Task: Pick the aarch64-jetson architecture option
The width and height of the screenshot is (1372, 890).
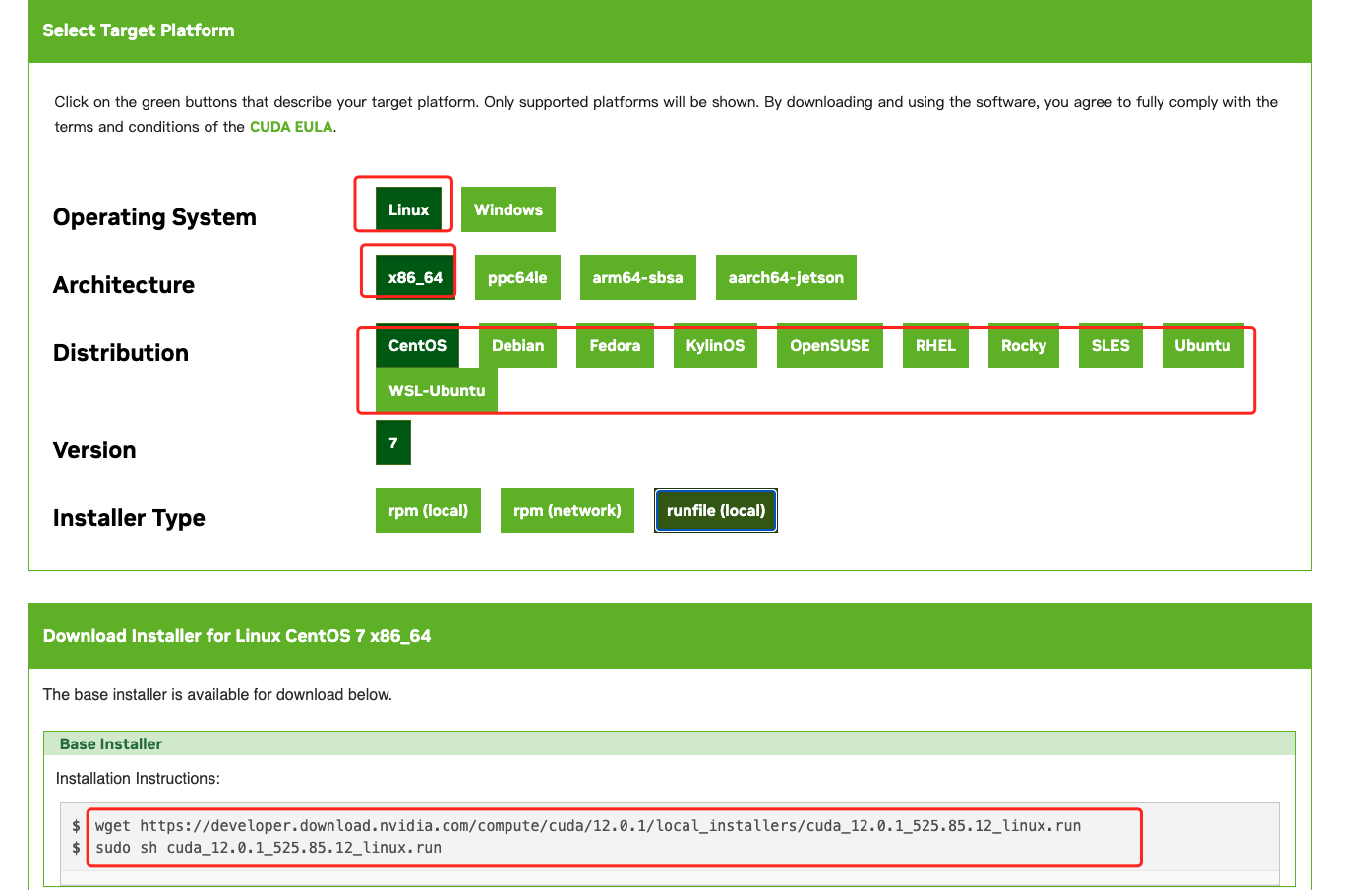Action: (786, 276)
